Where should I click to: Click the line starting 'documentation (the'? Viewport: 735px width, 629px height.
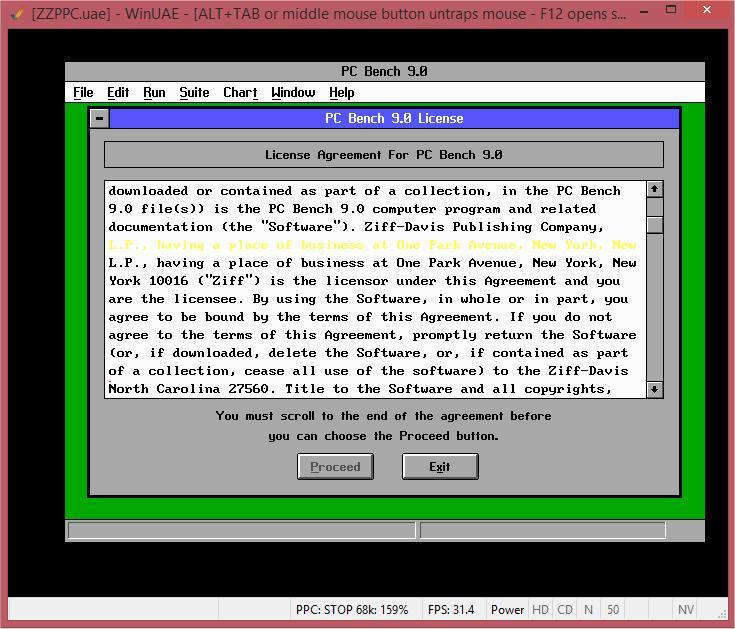tap(356, 227)
